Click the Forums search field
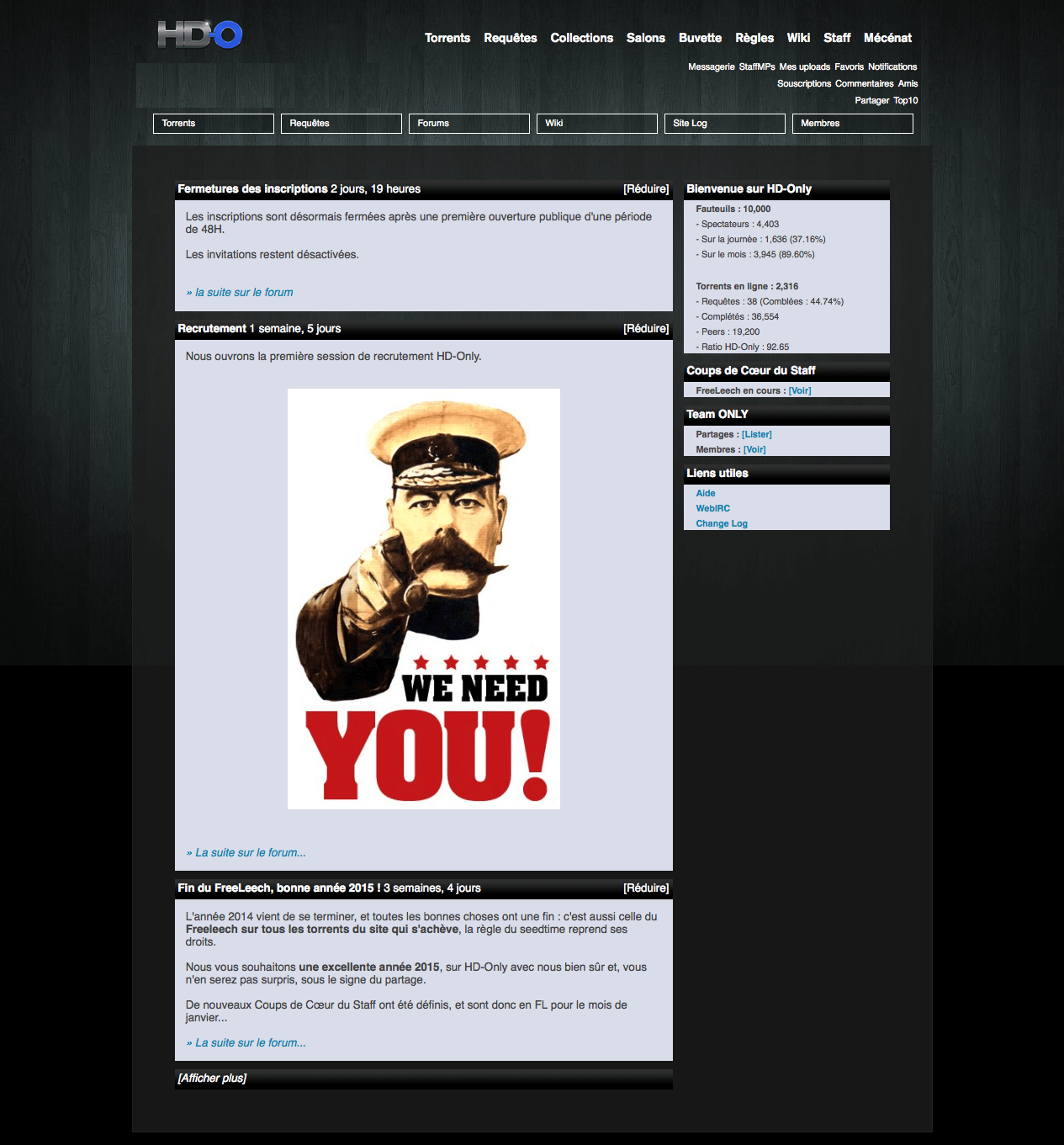 (x=469, y=124)
